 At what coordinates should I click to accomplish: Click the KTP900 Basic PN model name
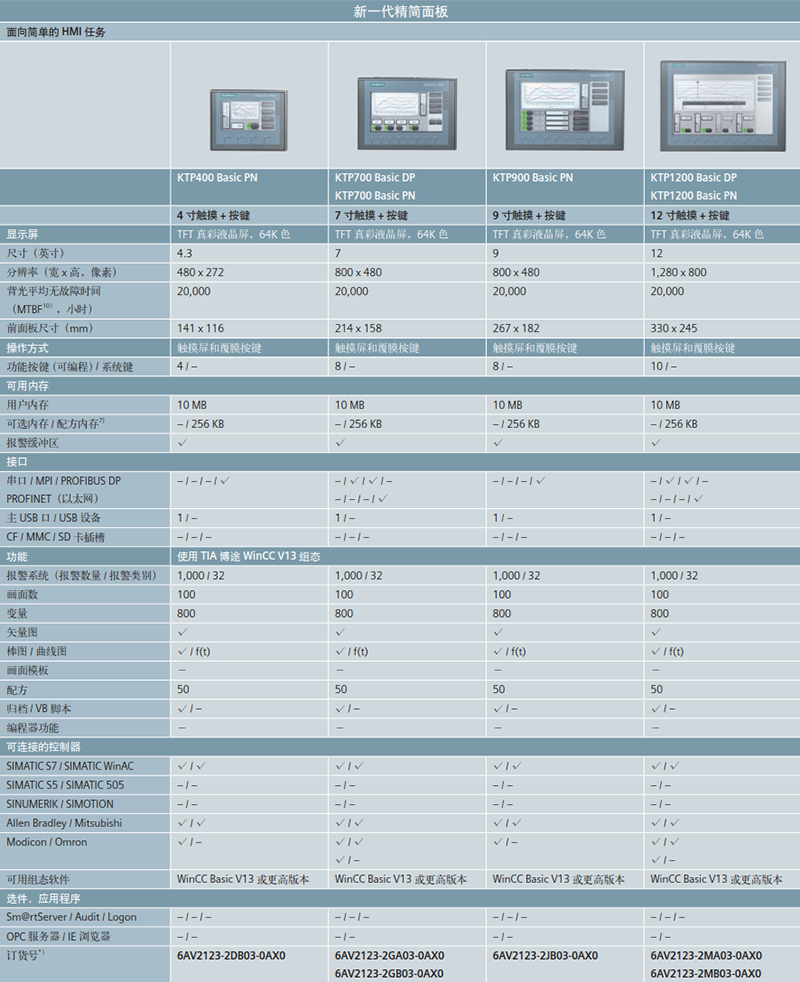tap(532, 178)
